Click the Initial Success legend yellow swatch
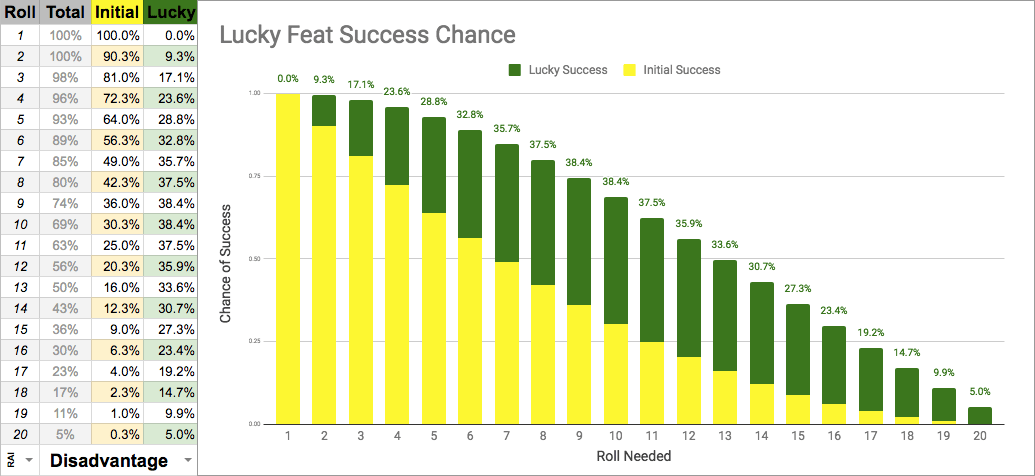The height and width of the screenshot is (476, 1035). [629, 70]
